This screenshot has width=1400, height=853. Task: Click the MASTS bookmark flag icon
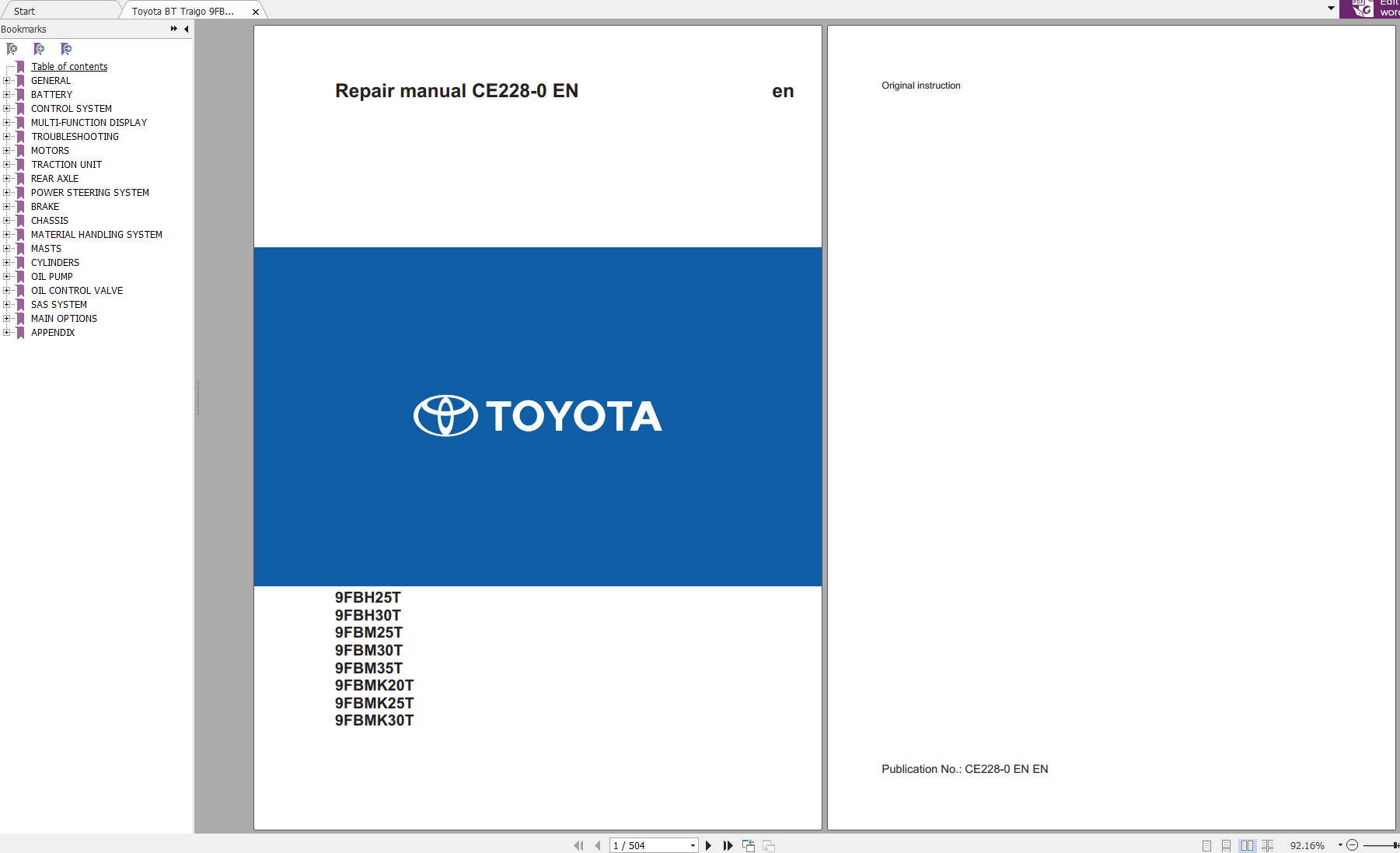pyautogui.click(x=21, y=249)
